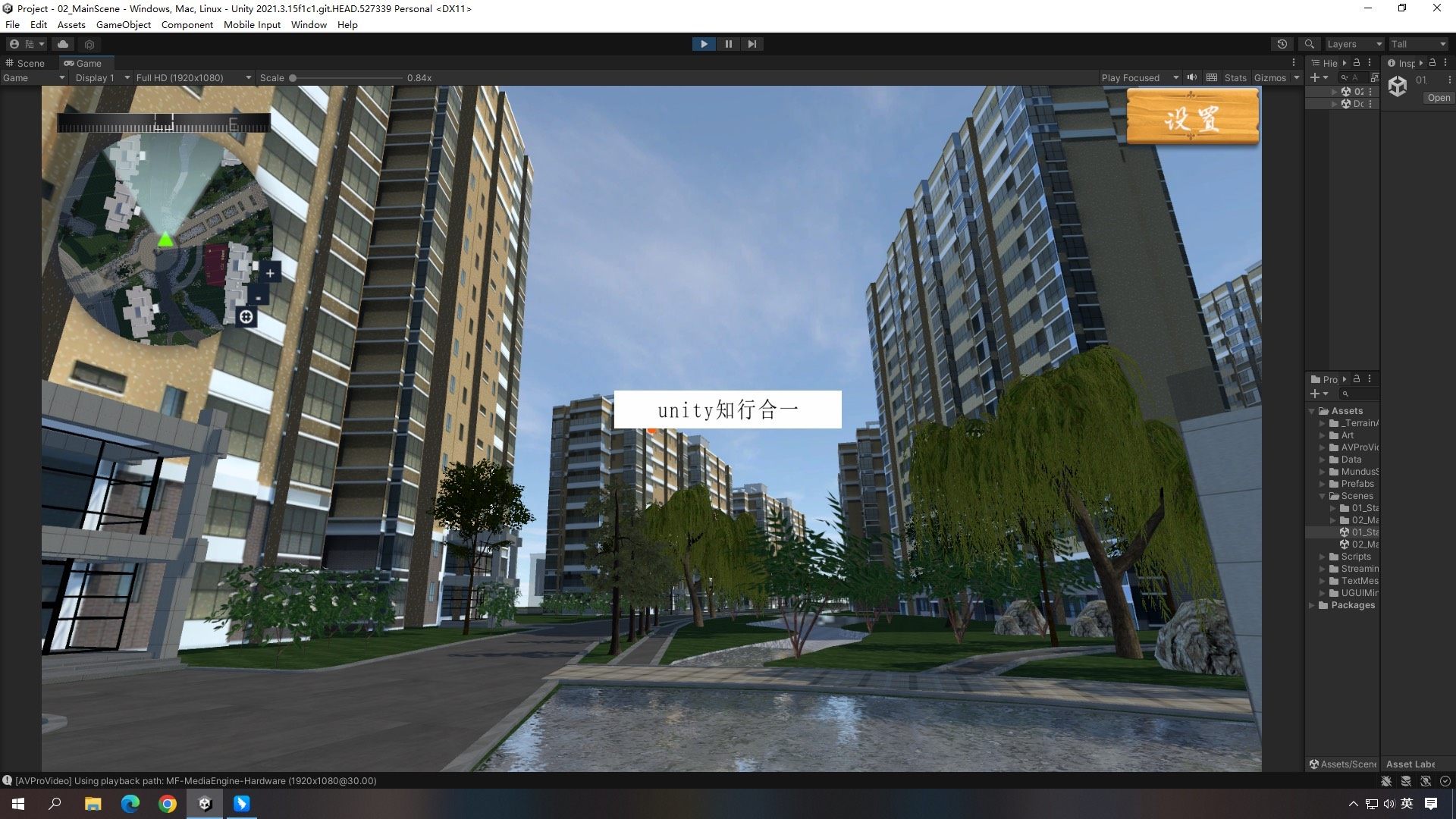1456x819 pixels.
Task: Click the orange 设置 settings button
Action: click(x=1192, y=118)
